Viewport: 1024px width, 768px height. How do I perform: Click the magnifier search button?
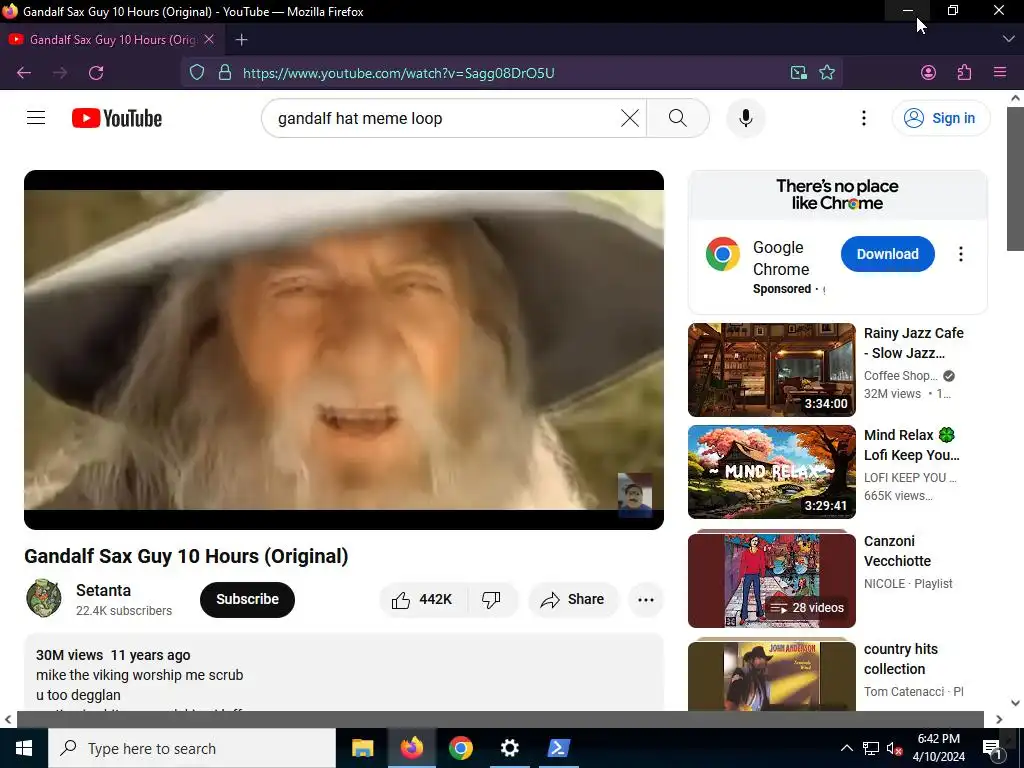678,118
